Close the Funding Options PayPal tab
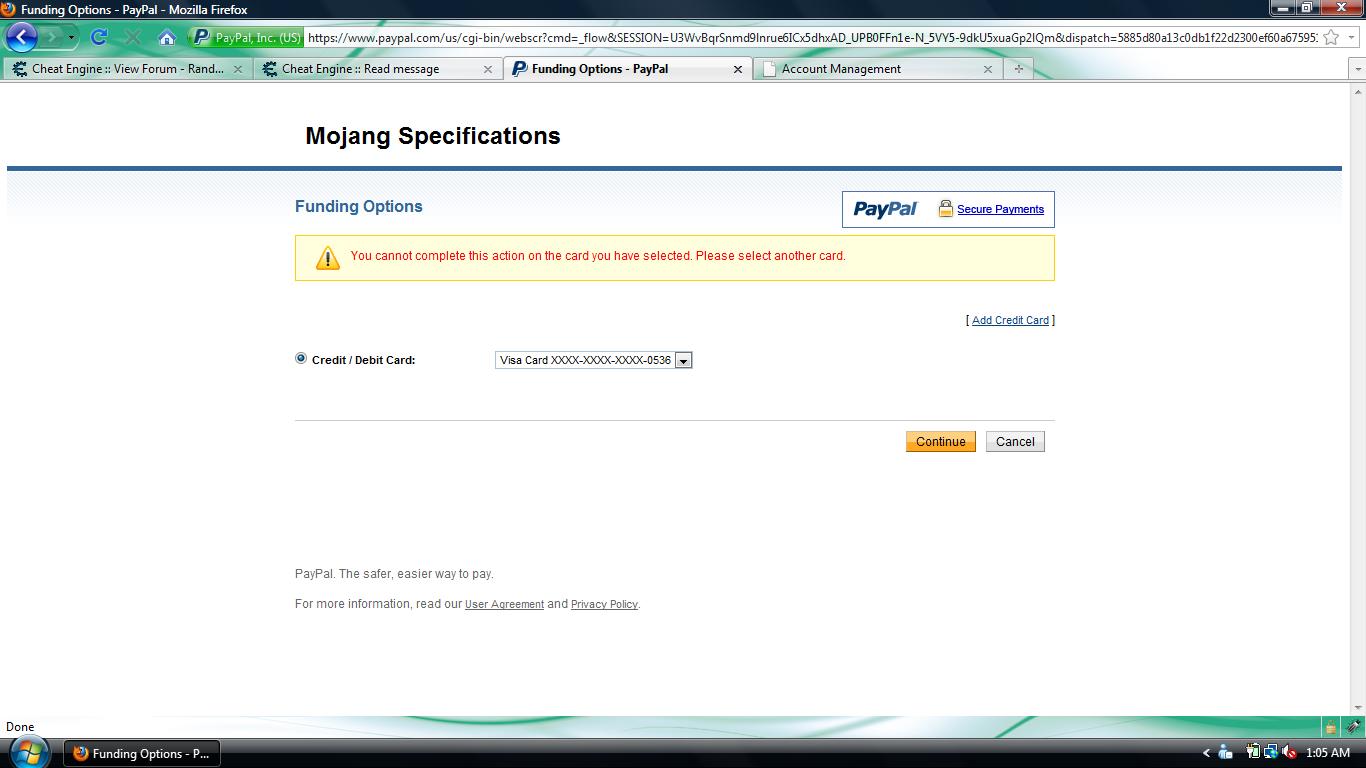The width and height of the screenshot is (1366, 768). click(738, 69)
